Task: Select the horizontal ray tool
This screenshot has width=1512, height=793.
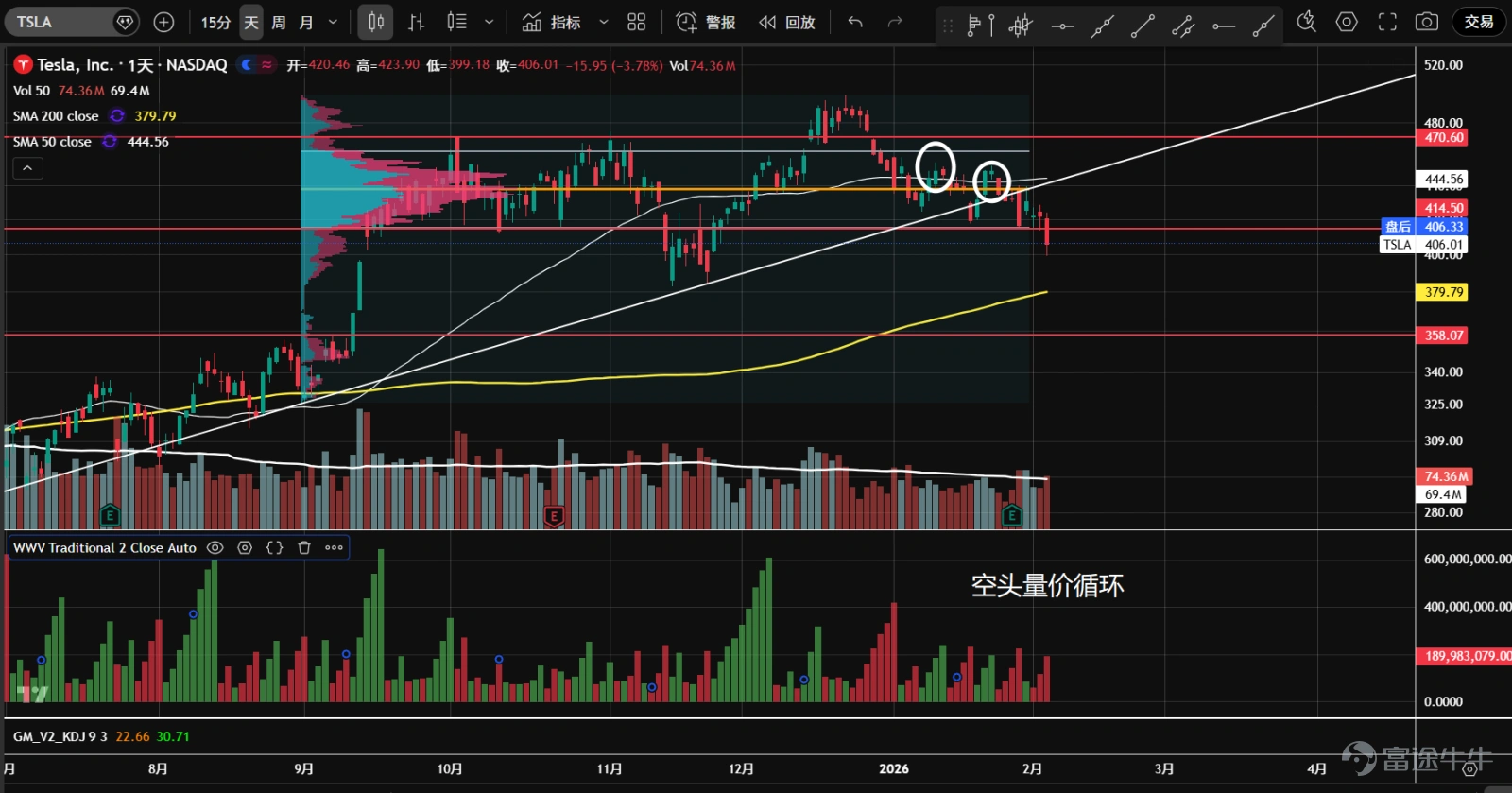Action: click(1224, 26)
